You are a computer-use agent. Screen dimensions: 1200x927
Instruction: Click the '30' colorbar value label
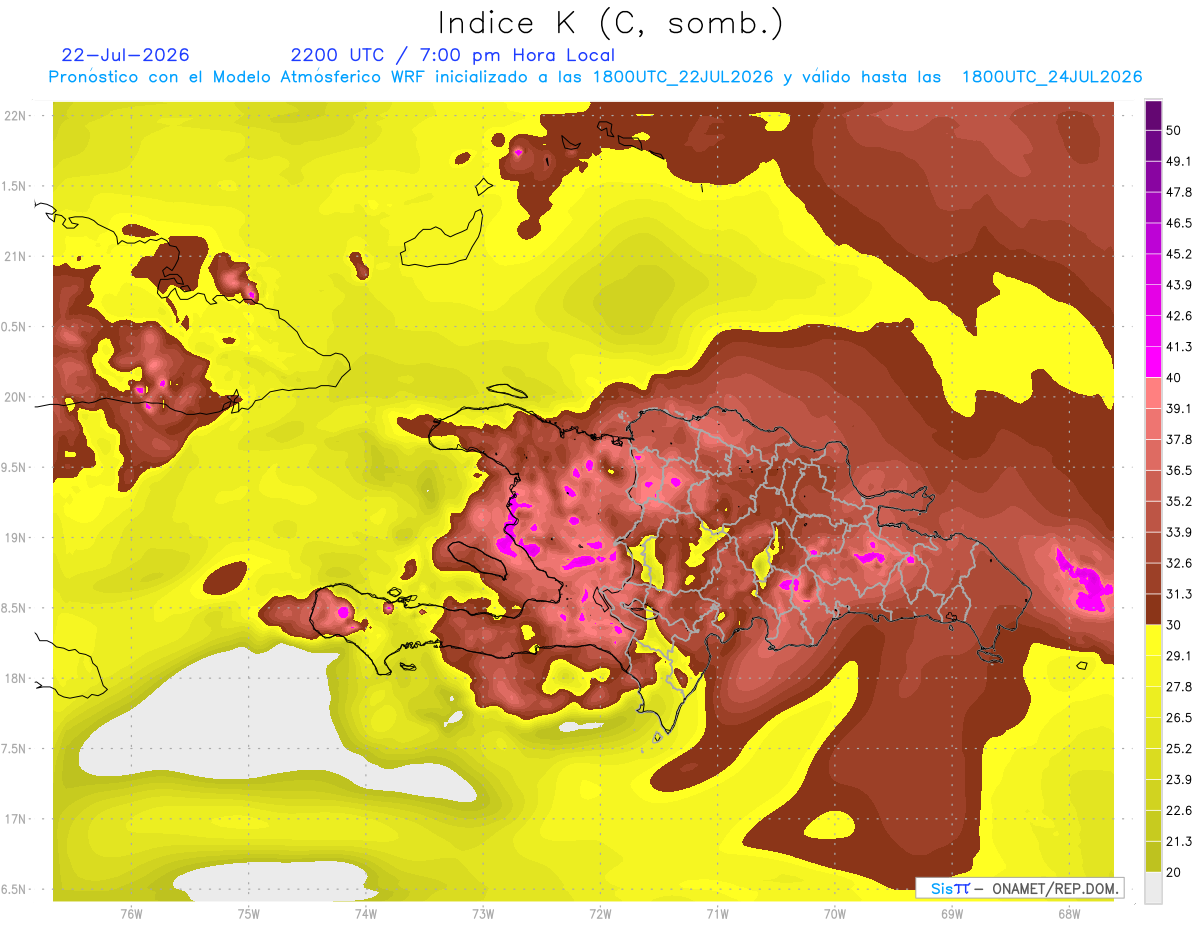pos(1175,624)
